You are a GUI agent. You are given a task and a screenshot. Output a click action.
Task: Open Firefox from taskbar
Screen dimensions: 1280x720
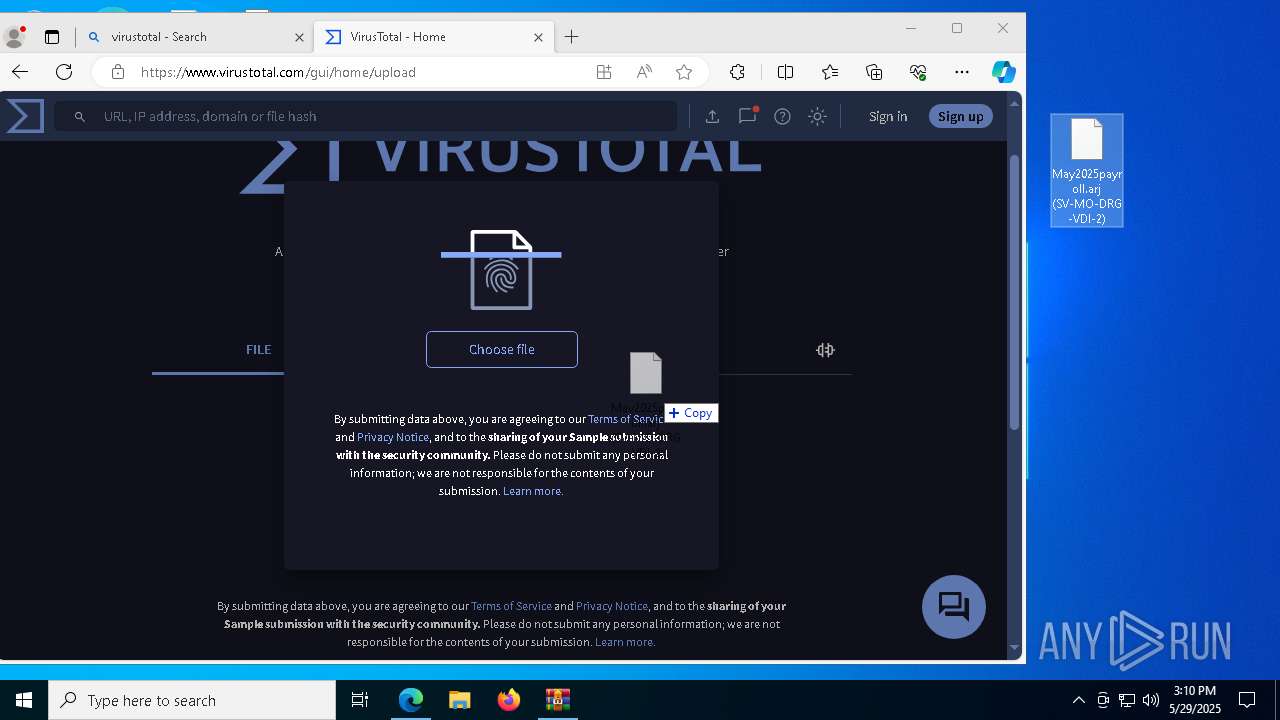[x=508, y=700]
